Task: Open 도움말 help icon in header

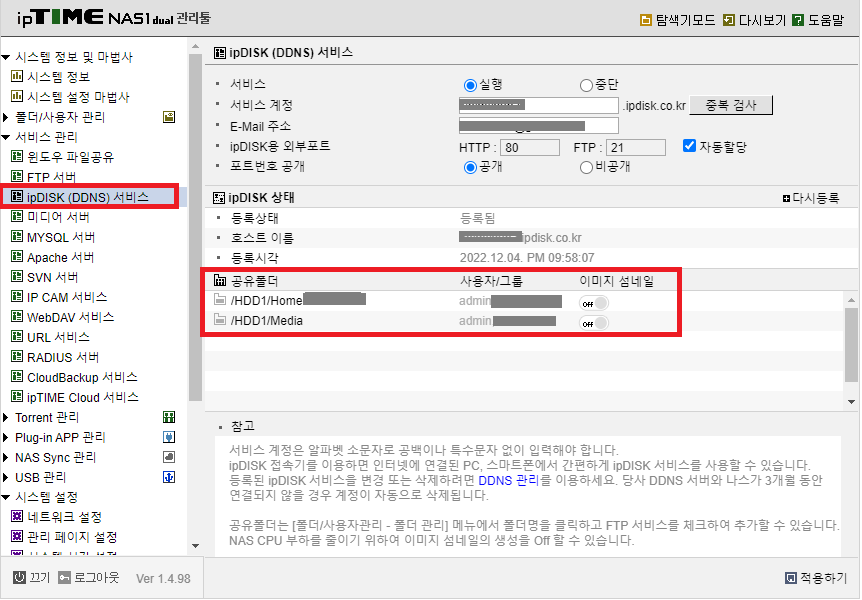Action: click(798, 20)
